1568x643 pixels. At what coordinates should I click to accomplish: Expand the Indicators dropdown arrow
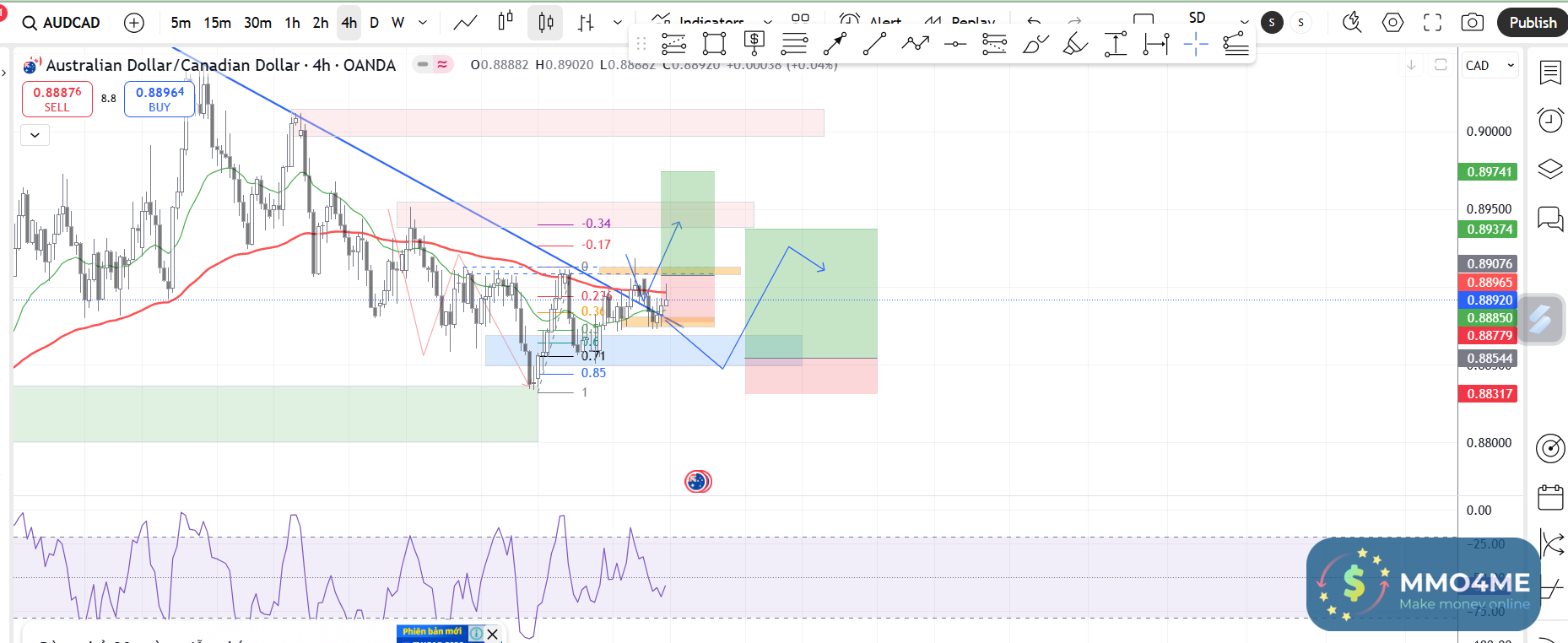[767, 23]
